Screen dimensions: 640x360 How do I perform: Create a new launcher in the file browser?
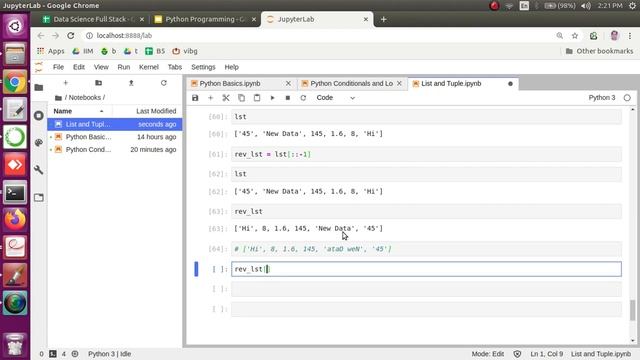pos(65,83)
